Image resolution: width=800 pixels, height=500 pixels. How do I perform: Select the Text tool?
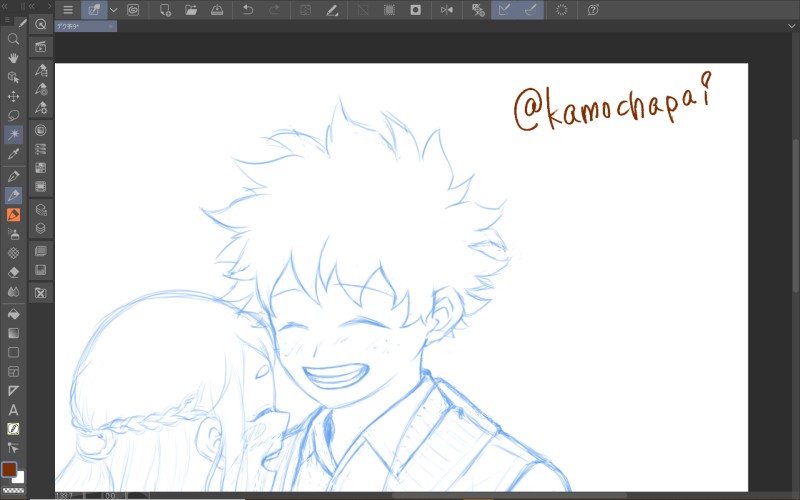click(13, 410)
